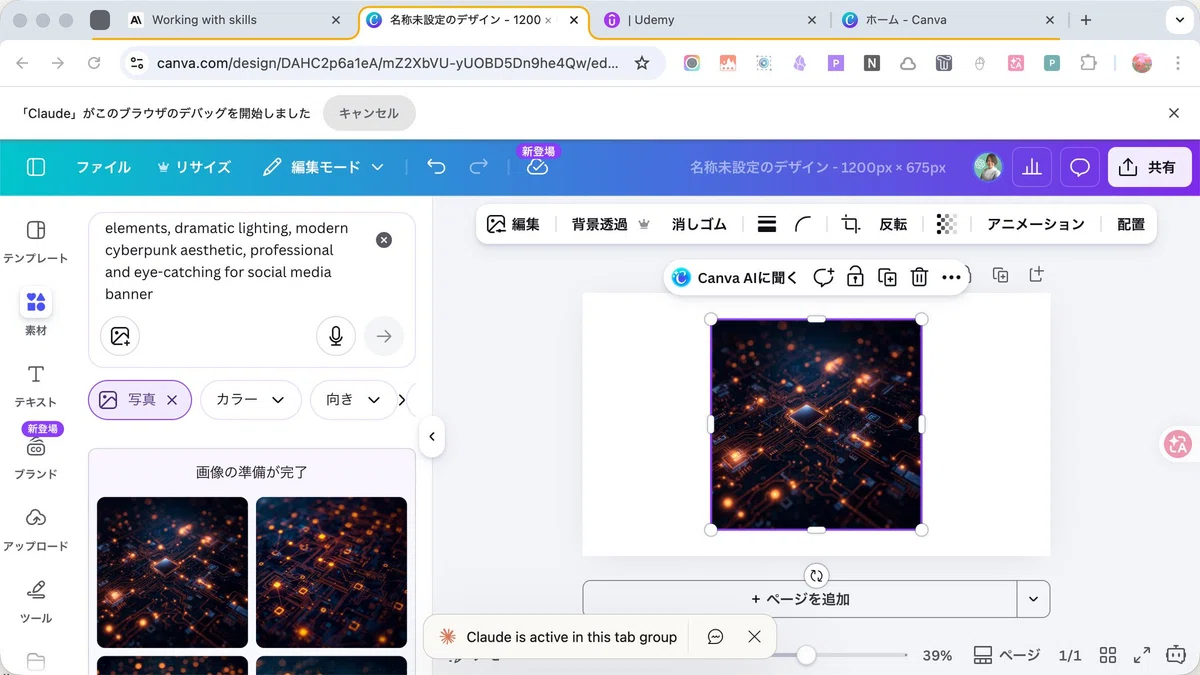The image size is (1200, 675).
Task: Click the キャンセル button in debug bar
Action: click(369, 113)
